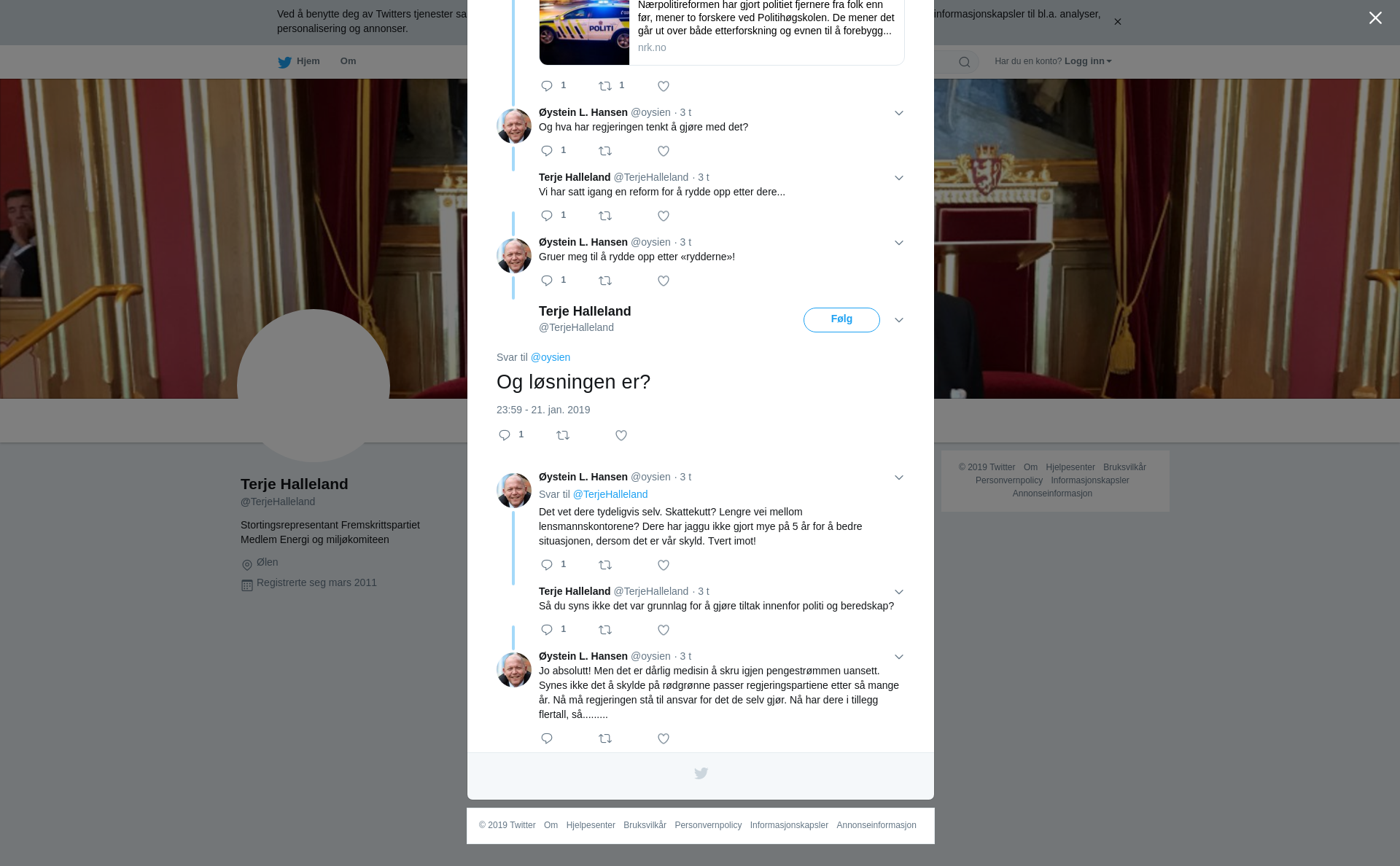Click the Twitter bird icon below thread
This screenshot has width=1400, height=866.
pos(701,774)
